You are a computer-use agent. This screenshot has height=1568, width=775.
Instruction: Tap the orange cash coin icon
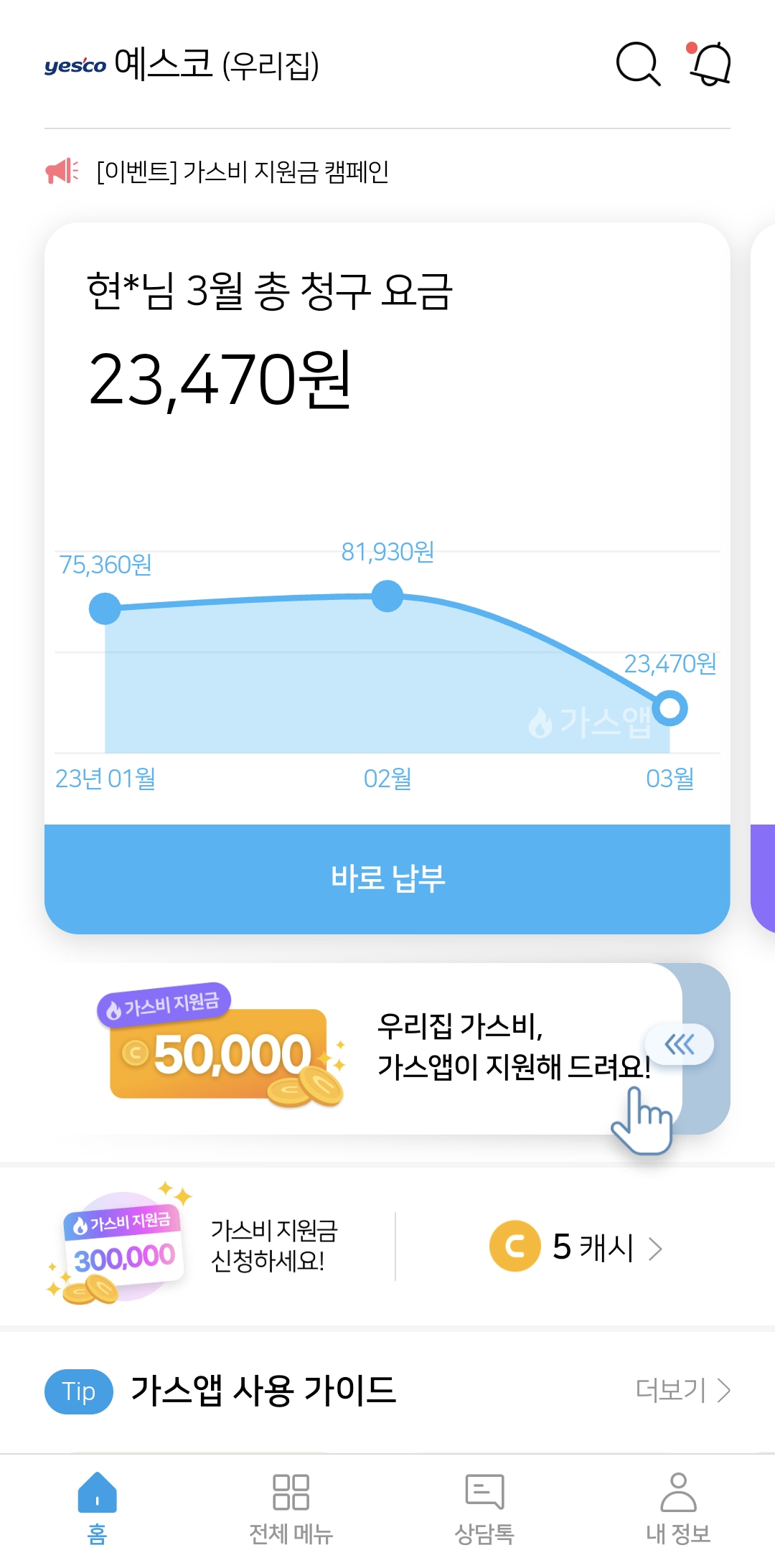tap(515, 1247)
